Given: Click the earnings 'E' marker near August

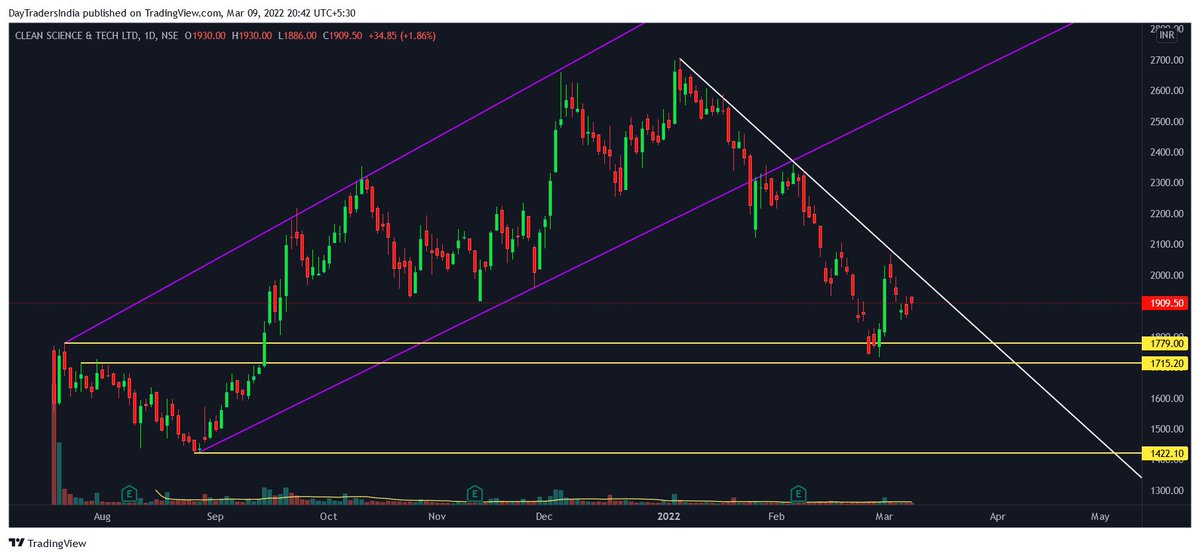Looking at the screenshot, I should point(129,493).
